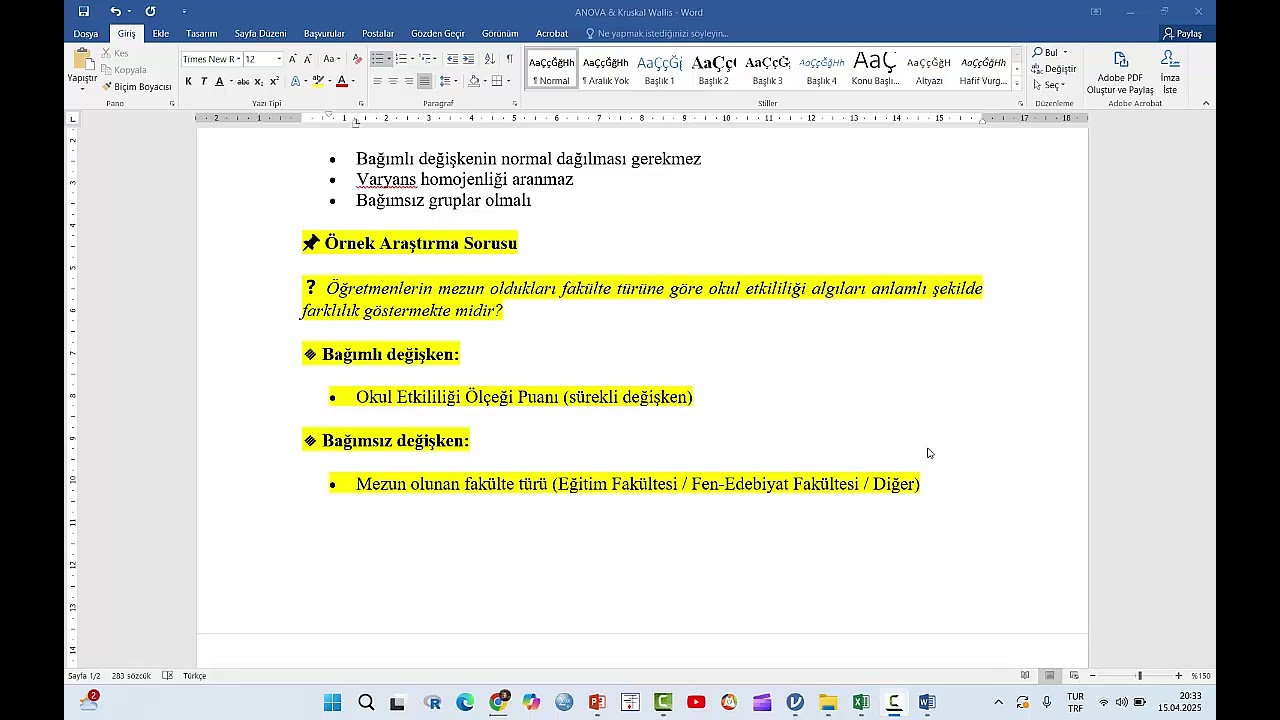Expand the Styles gallery more arrow
1280x720 pixels.
(1017, 84)
